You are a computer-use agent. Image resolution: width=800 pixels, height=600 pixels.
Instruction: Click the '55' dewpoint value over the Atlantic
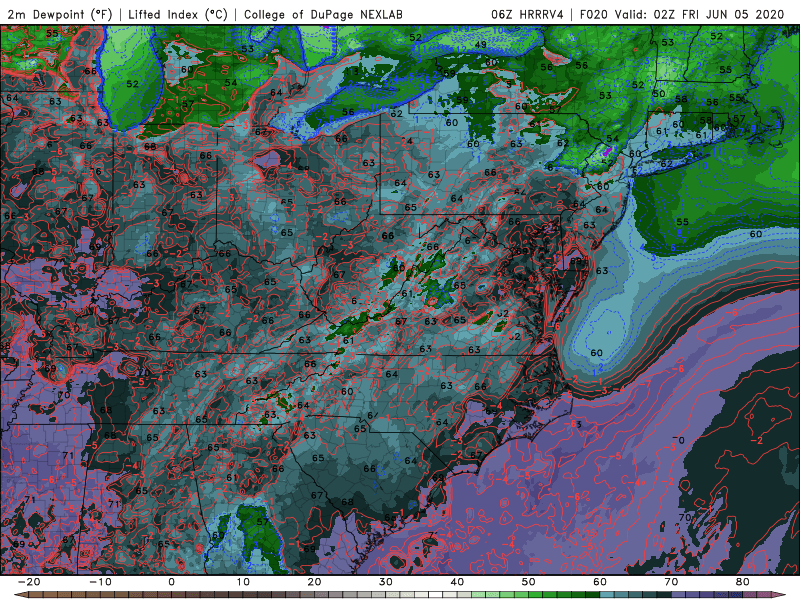coord(683,222)
